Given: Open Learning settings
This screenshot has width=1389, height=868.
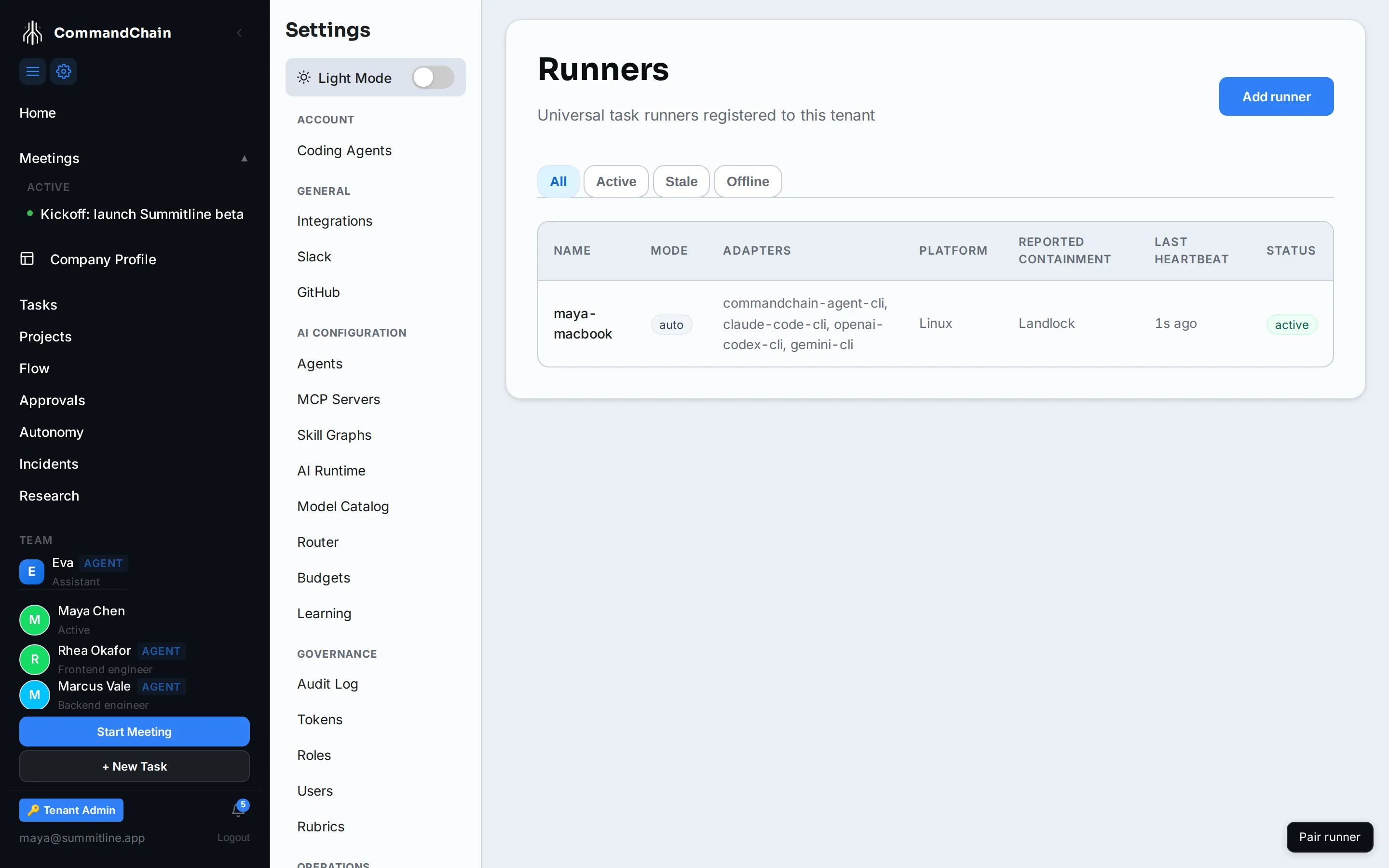Looking at the screenshot, I should [324, 613].
